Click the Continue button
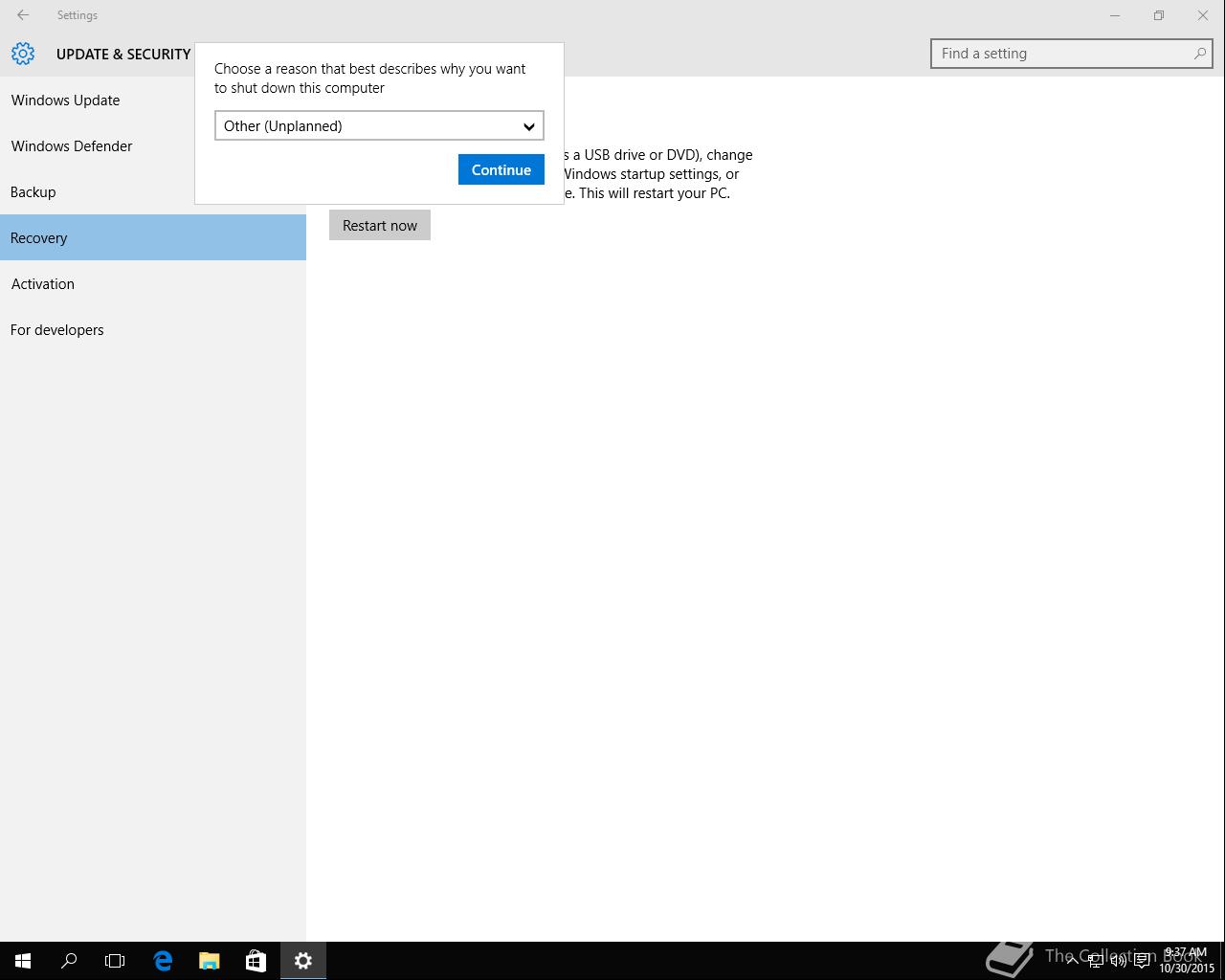Screen dimensions: 1225x980 pos(501,169)
